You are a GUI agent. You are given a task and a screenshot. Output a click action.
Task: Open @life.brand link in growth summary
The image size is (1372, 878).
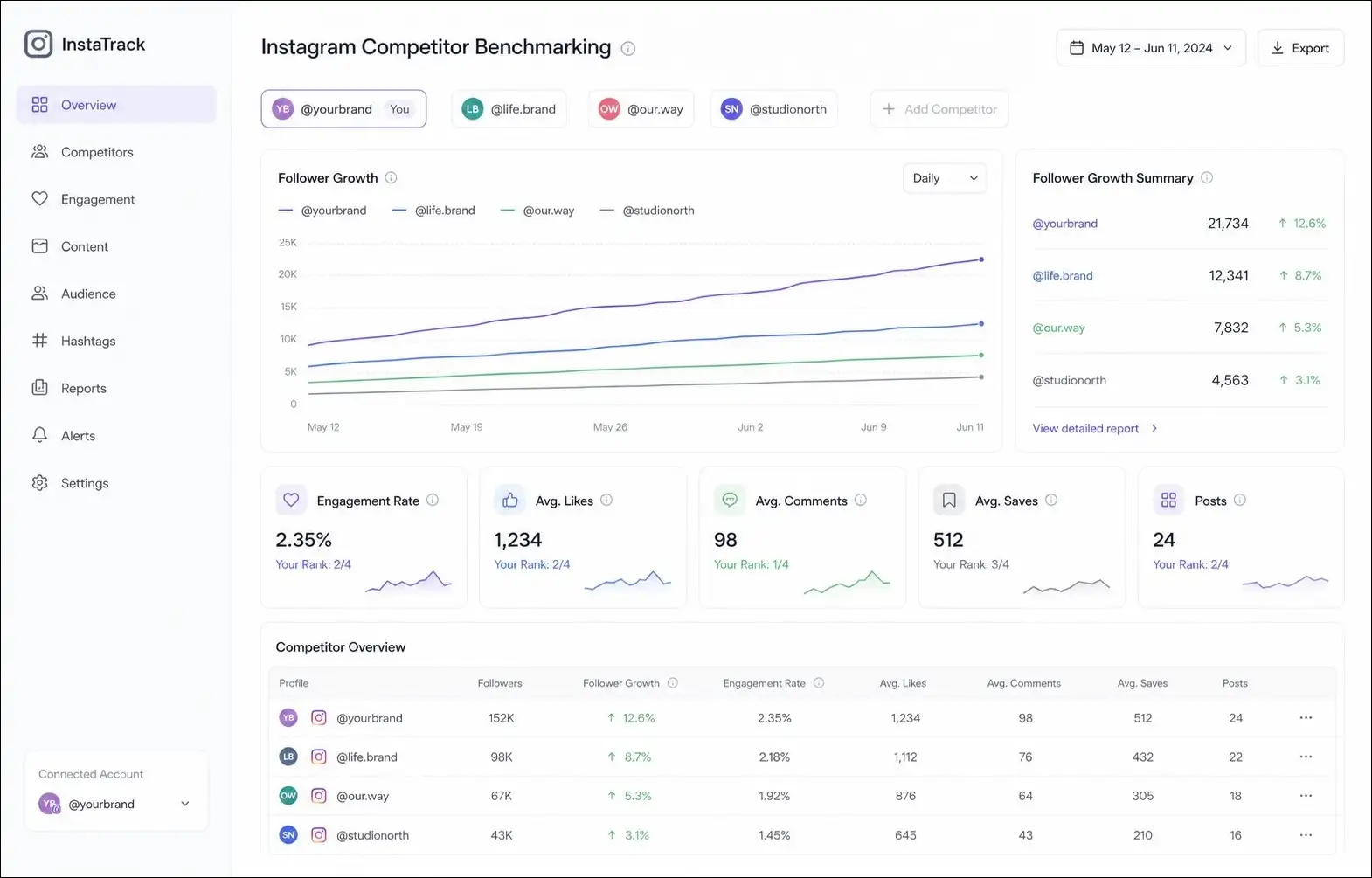click(x=1063, y=276)
